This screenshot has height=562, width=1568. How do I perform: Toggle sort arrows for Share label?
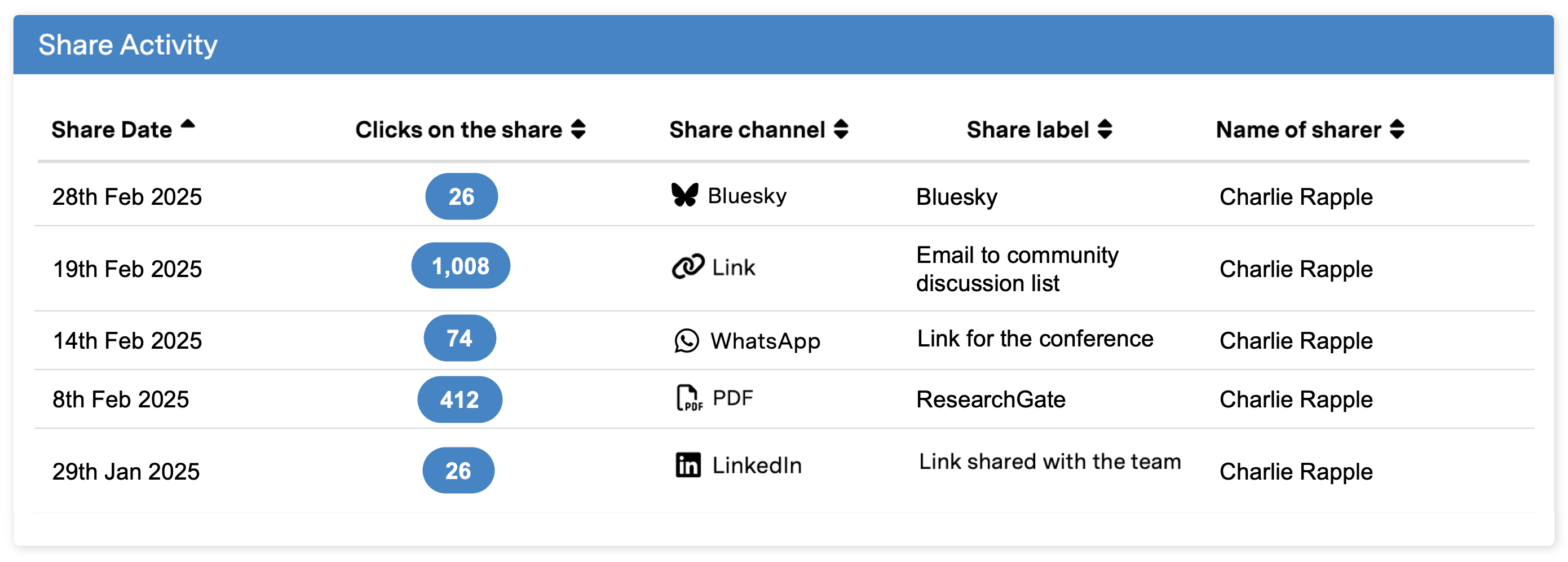1105,129
